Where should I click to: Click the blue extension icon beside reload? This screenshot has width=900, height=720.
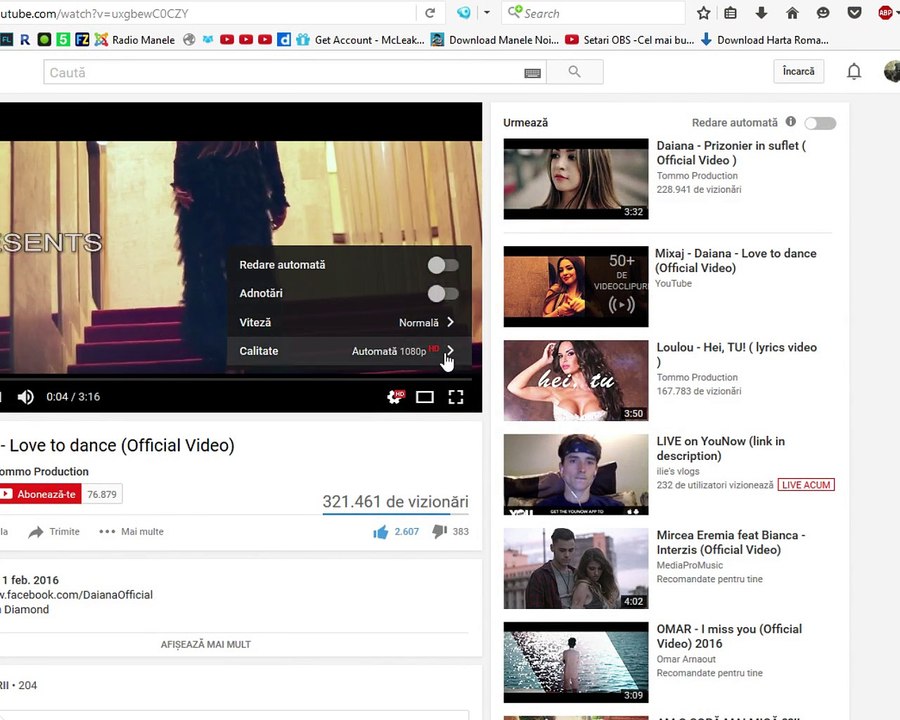(463, 13)
